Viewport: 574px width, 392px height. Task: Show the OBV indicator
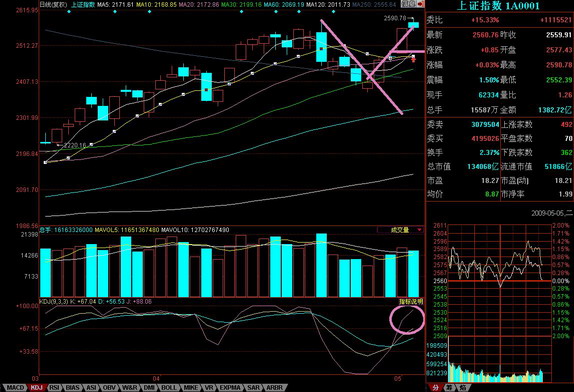tap(109, 388)
